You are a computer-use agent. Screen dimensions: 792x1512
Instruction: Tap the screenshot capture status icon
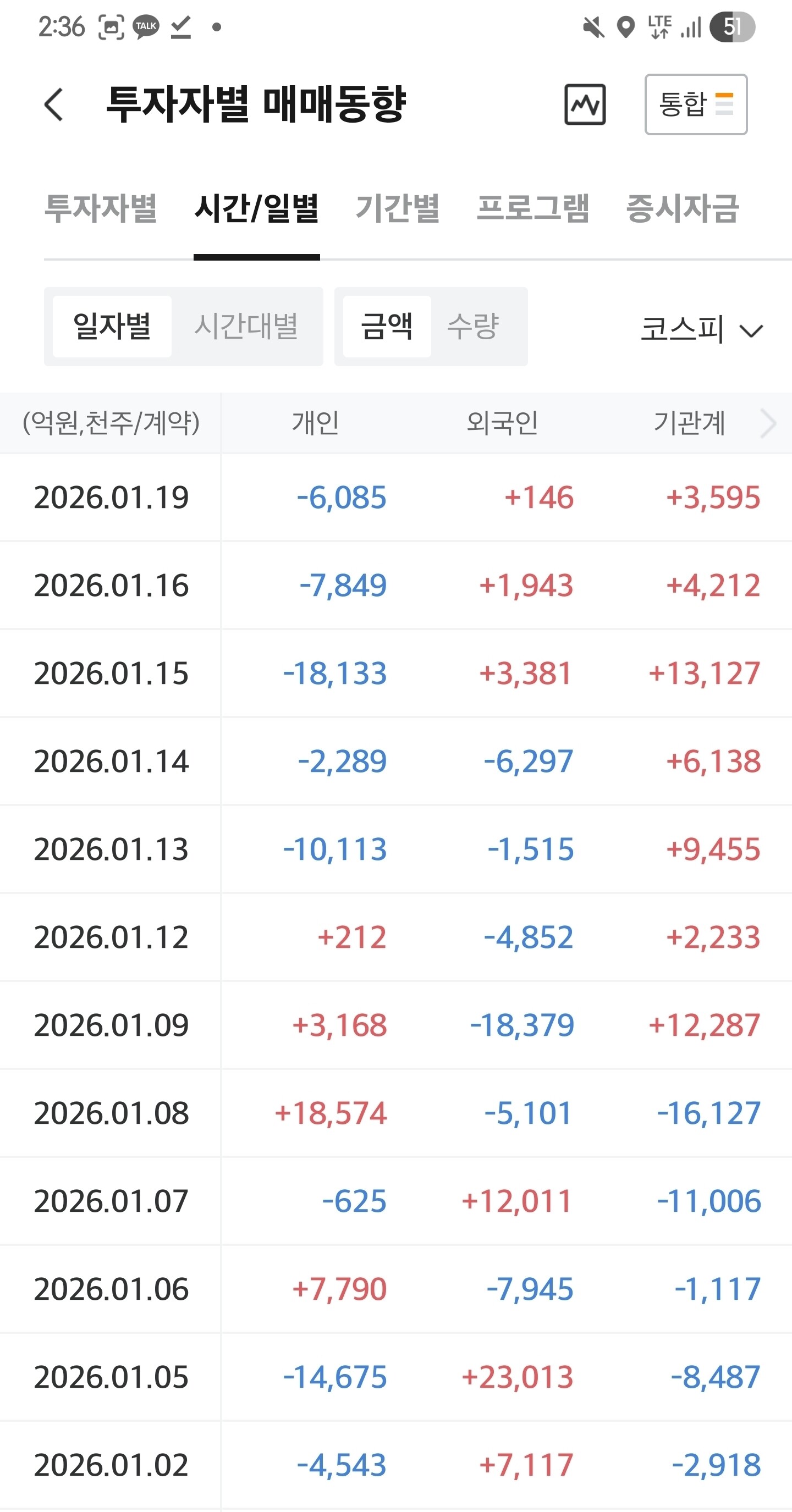tap(111, 27)
